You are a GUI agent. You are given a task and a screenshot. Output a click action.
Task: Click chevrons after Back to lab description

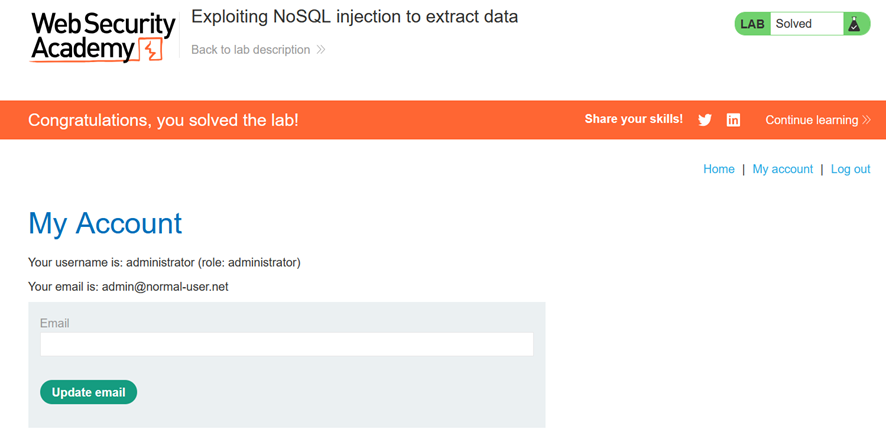pos(320,50)
